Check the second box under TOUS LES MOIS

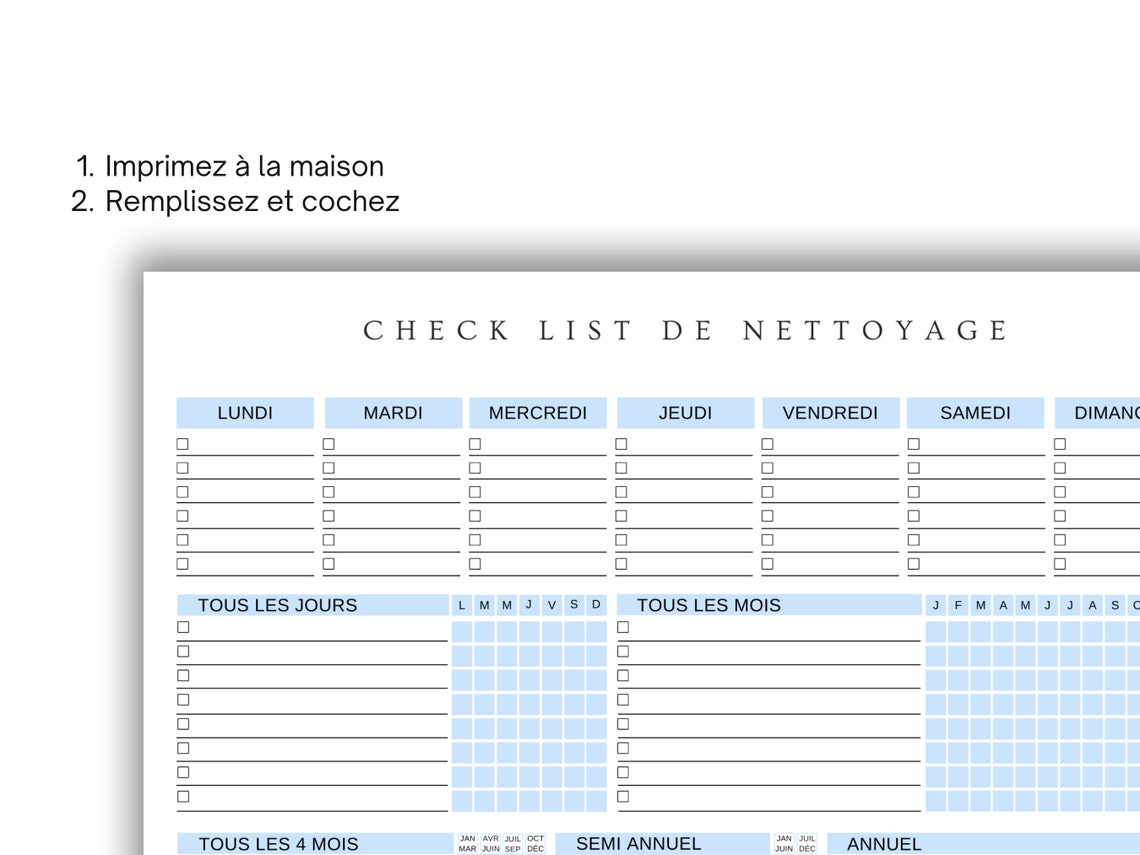click(622, 651)
